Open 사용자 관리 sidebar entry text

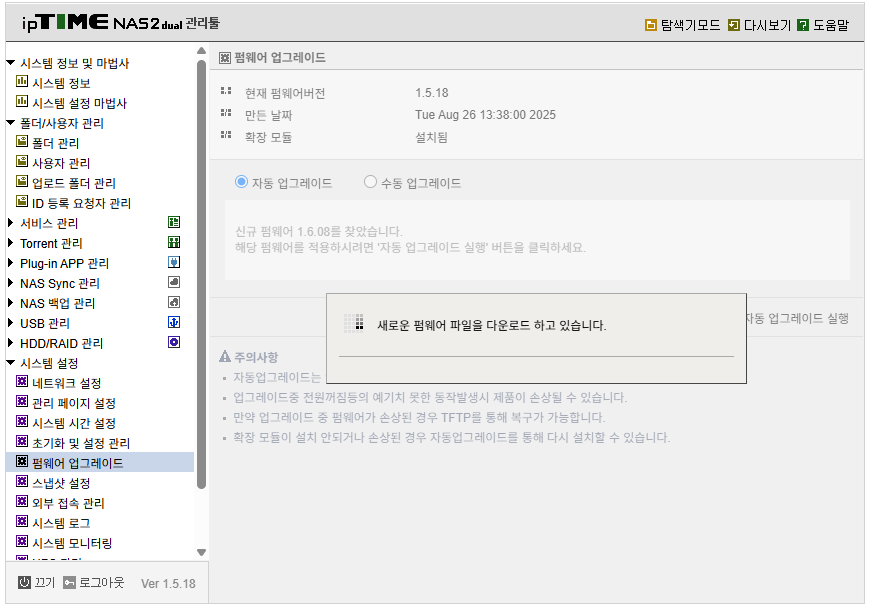point(61,163)
